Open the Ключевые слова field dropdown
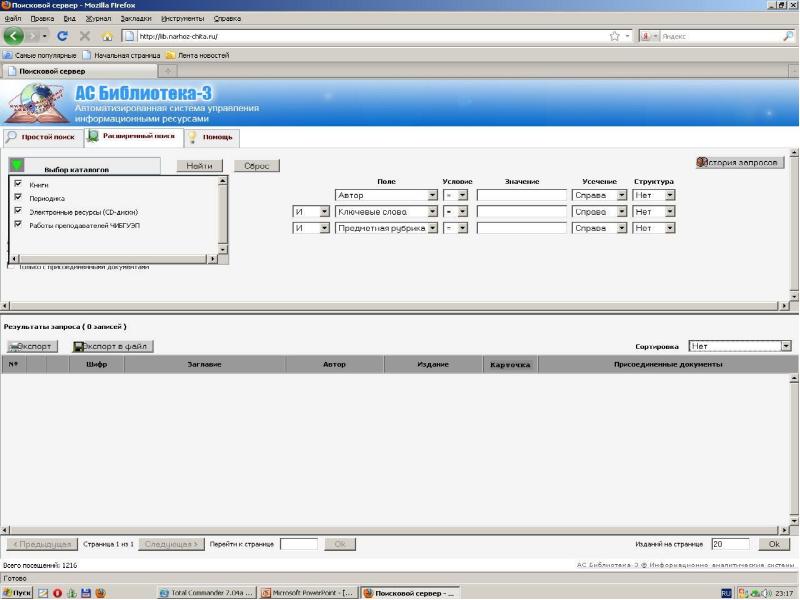800x600 pixels. 386,211
